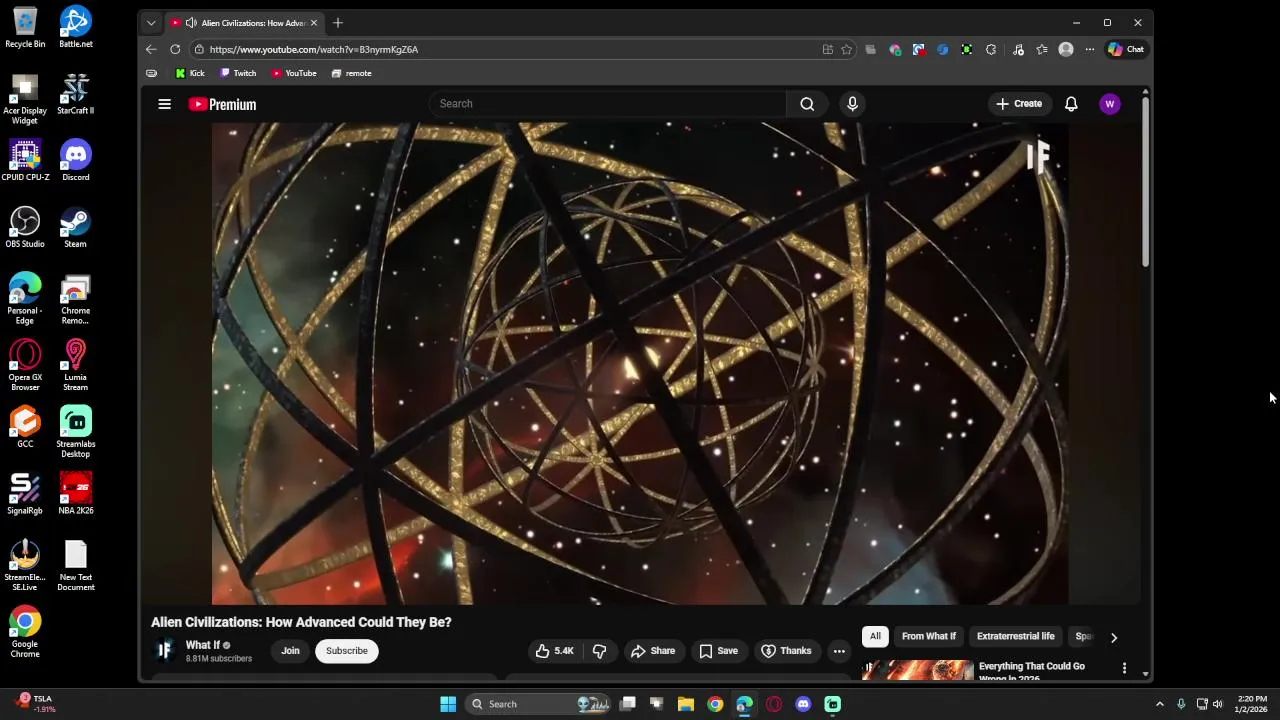1280x720 pixels.
Task: Open the remote bookmark
Action: 351,73
